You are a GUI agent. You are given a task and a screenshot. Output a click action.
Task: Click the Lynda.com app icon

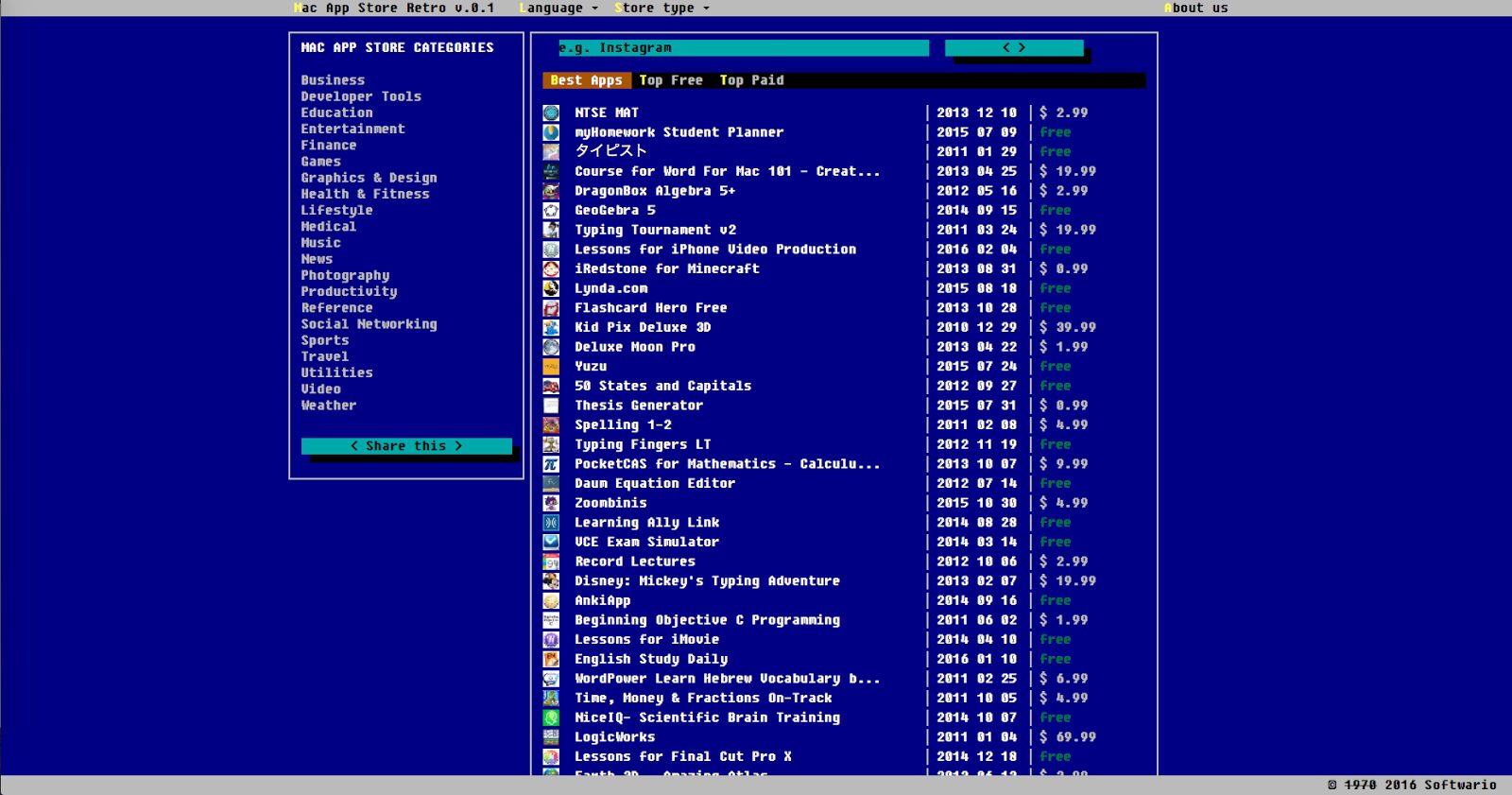551,288
